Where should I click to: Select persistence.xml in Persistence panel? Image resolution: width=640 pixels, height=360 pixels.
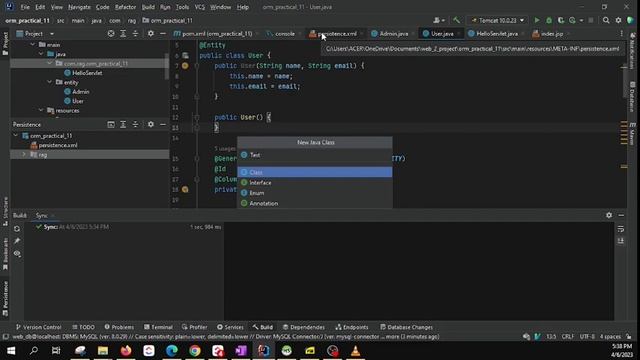point(58,145)
